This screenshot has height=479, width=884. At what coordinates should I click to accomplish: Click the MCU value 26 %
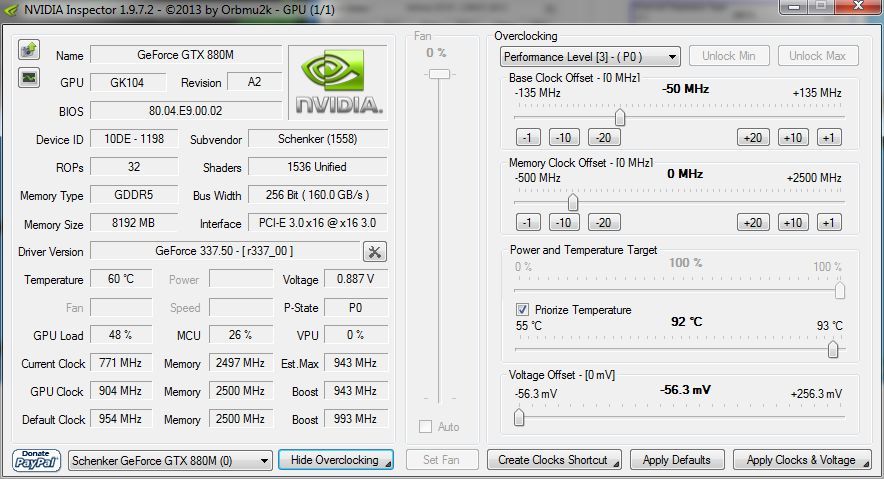point(241,334)
